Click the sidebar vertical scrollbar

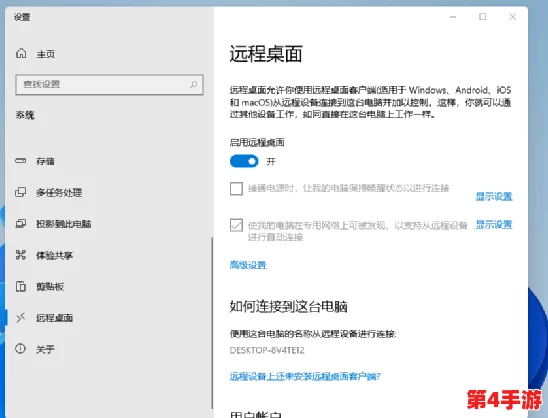pos(212,323)
